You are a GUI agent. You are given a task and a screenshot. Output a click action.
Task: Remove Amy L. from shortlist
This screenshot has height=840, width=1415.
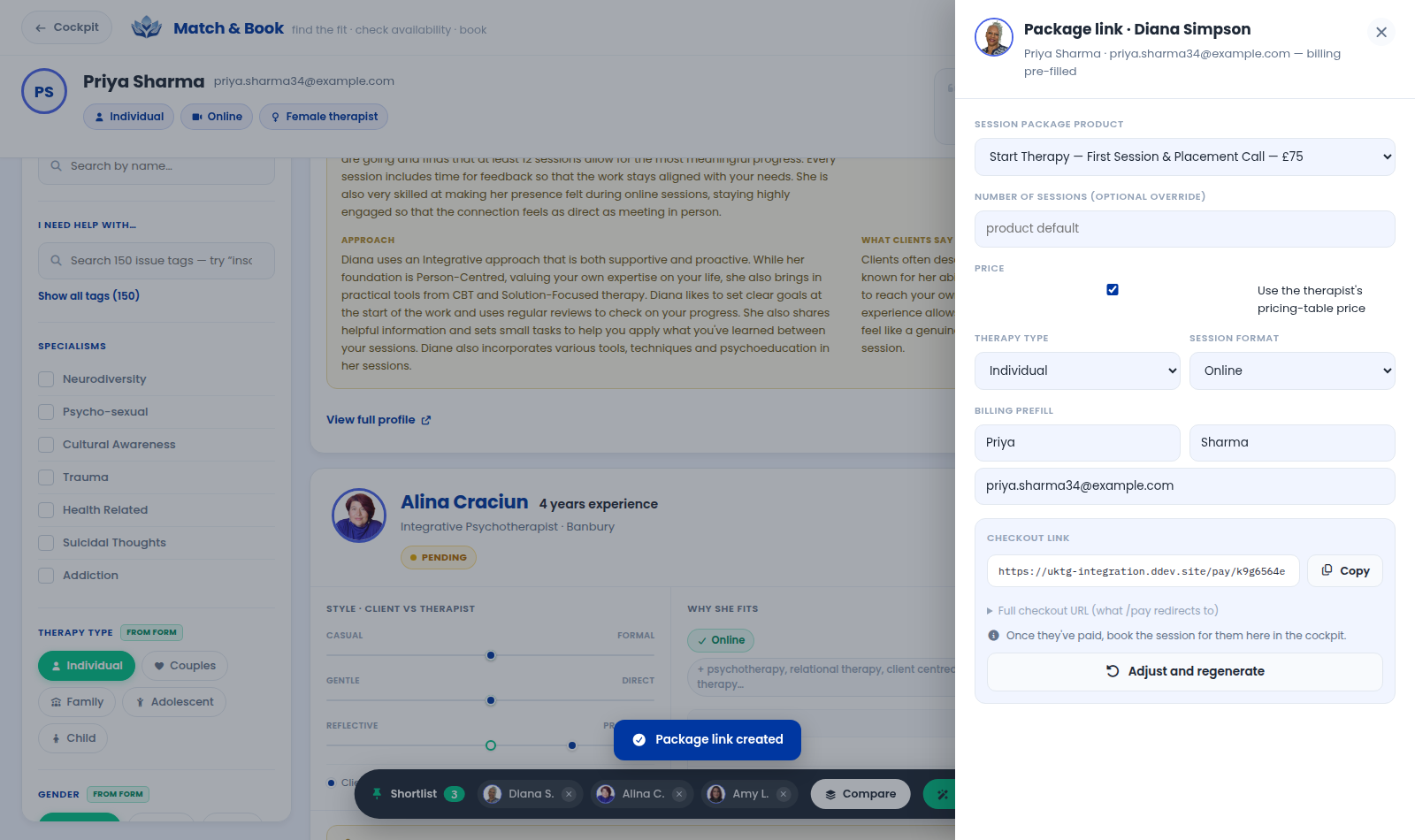(784, 794)
